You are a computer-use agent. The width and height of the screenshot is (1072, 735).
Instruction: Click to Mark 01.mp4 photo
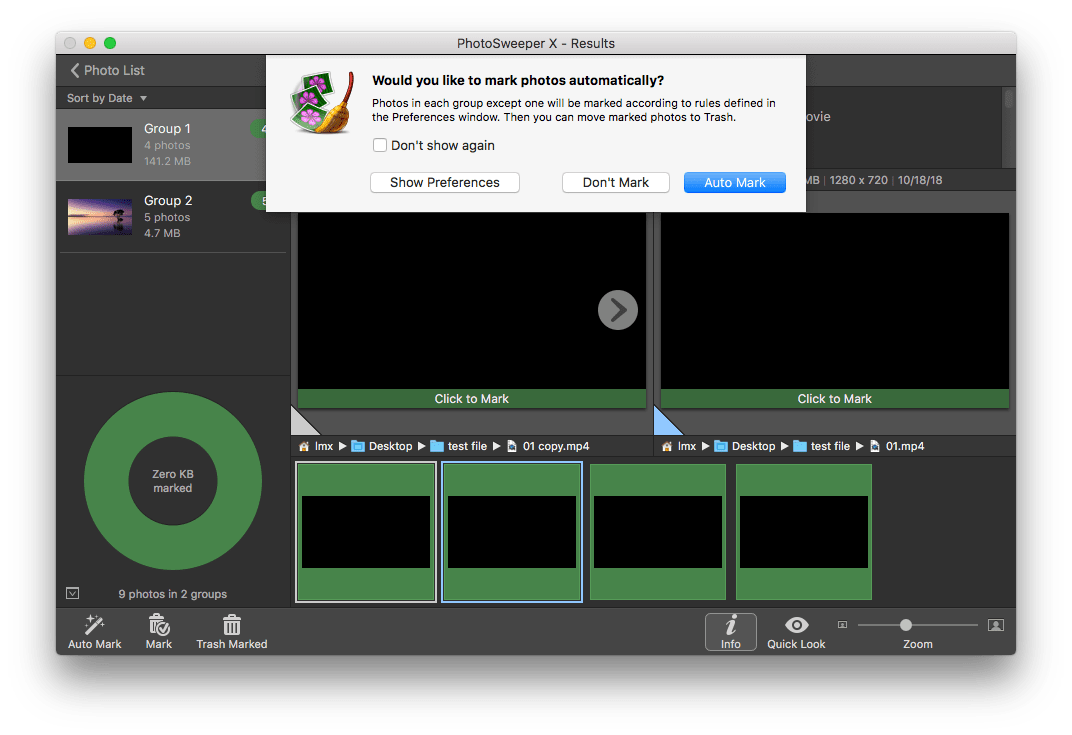(x=834, y=399)
